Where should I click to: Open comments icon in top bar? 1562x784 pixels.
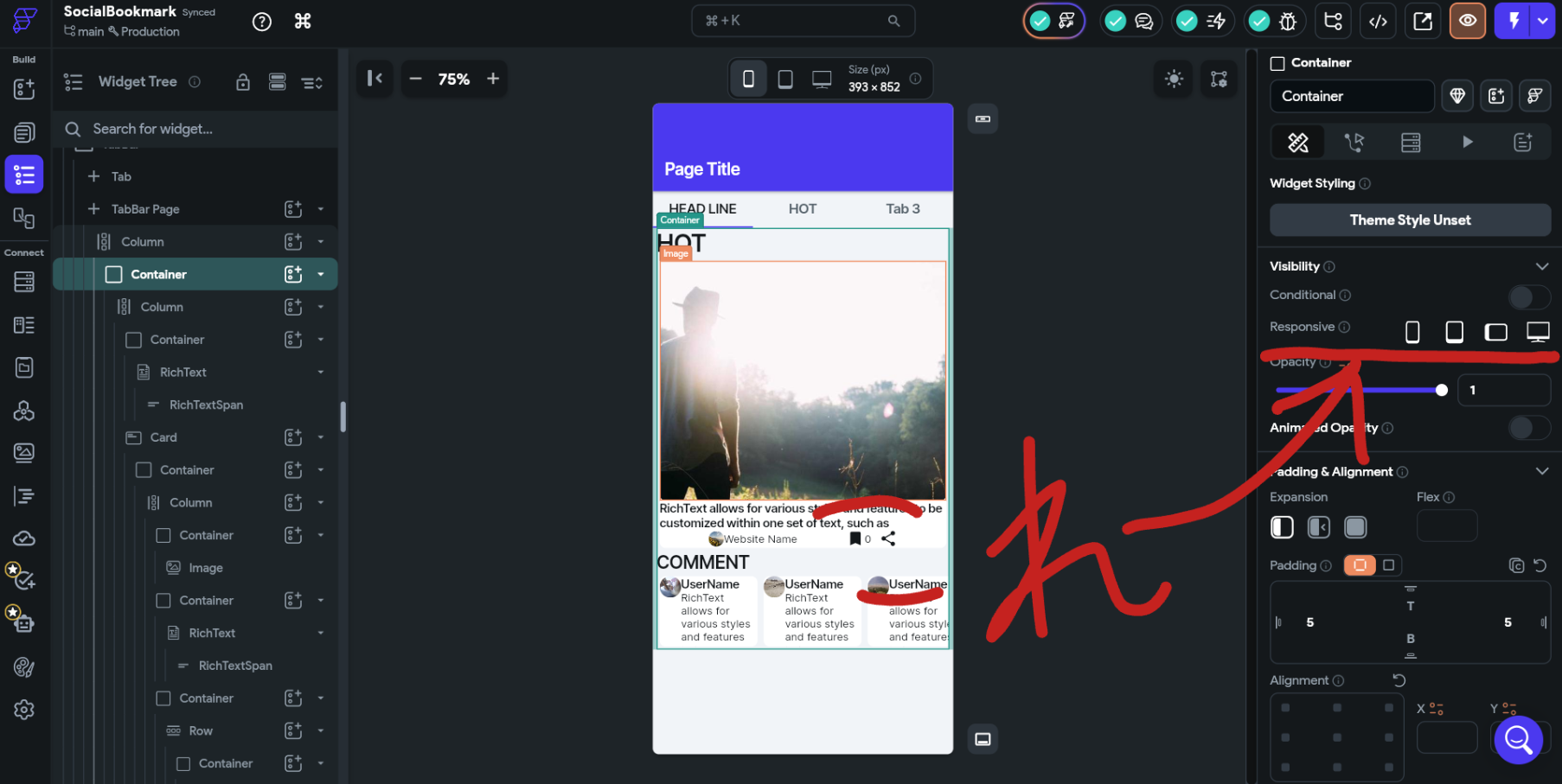tap(1143, 22)
